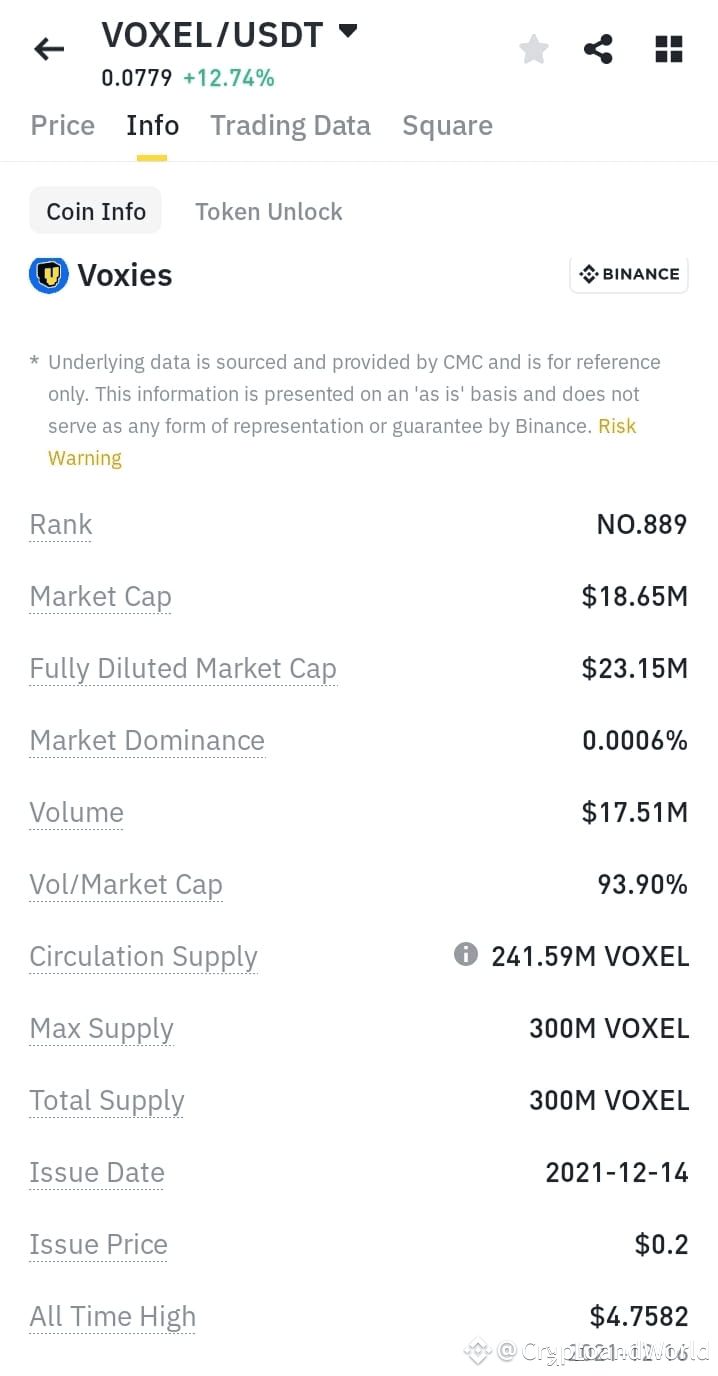This screenshot has width=718, height=1376.
Task: Switch to the Price tab
Action: pyautogui.click(x=63, y=126)
